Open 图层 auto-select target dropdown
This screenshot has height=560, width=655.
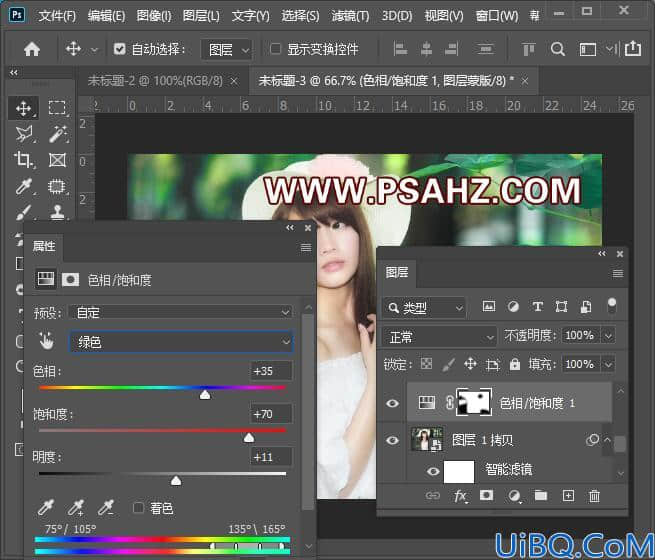tap(226, 50)
